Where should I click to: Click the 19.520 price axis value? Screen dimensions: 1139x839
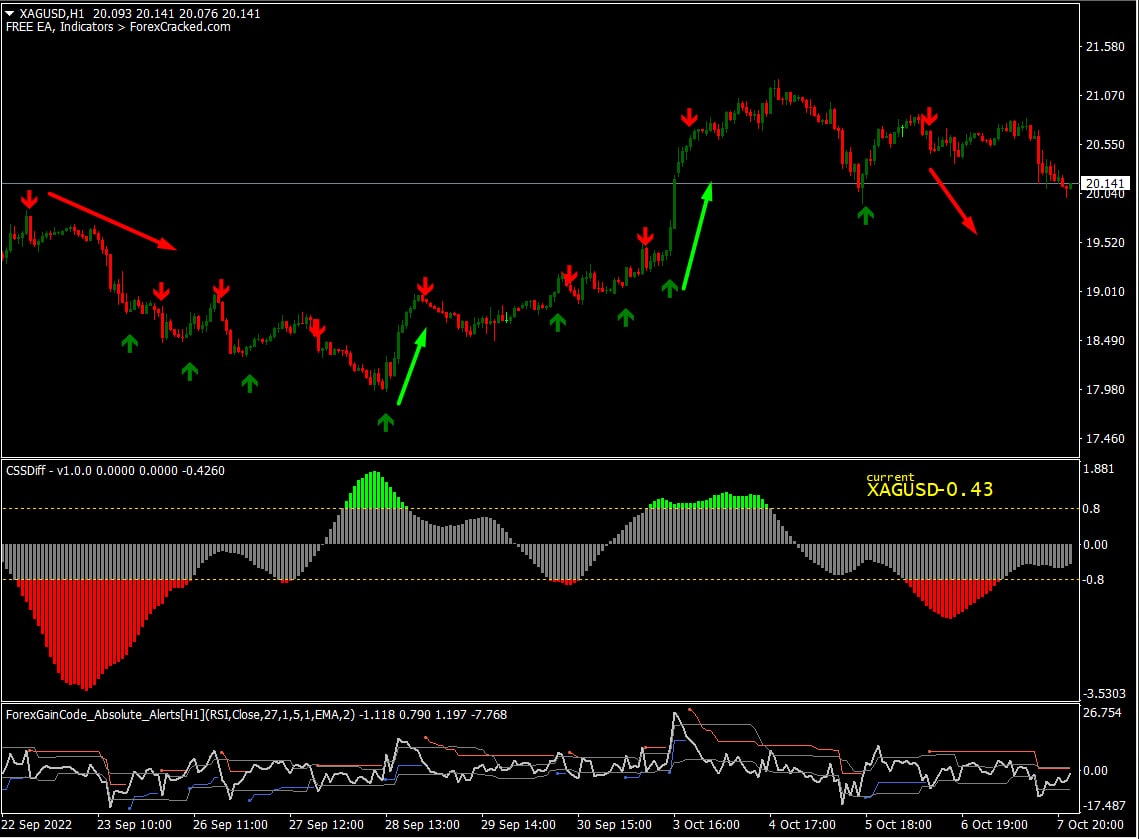[x=1105, y=243]
